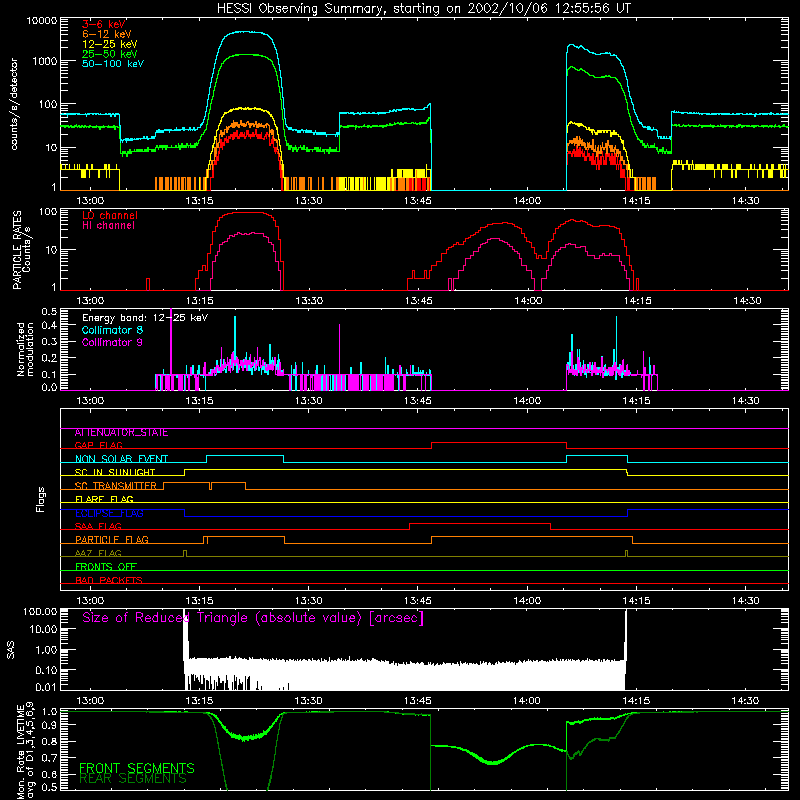Click the counts/s/detector axis label
The image size is (800, 800).
[x=14, y=104]
